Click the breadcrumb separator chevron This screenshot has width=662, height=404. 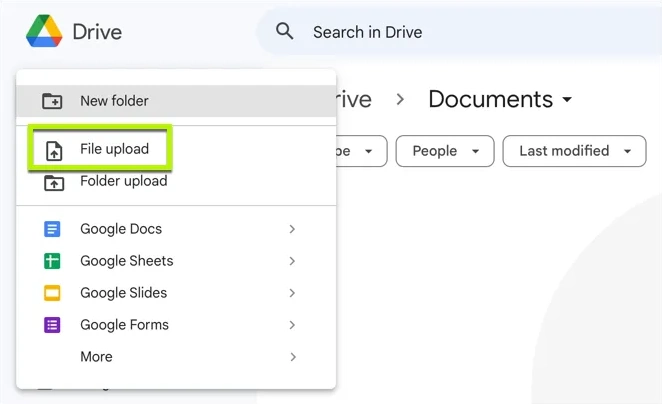point(400,100)
